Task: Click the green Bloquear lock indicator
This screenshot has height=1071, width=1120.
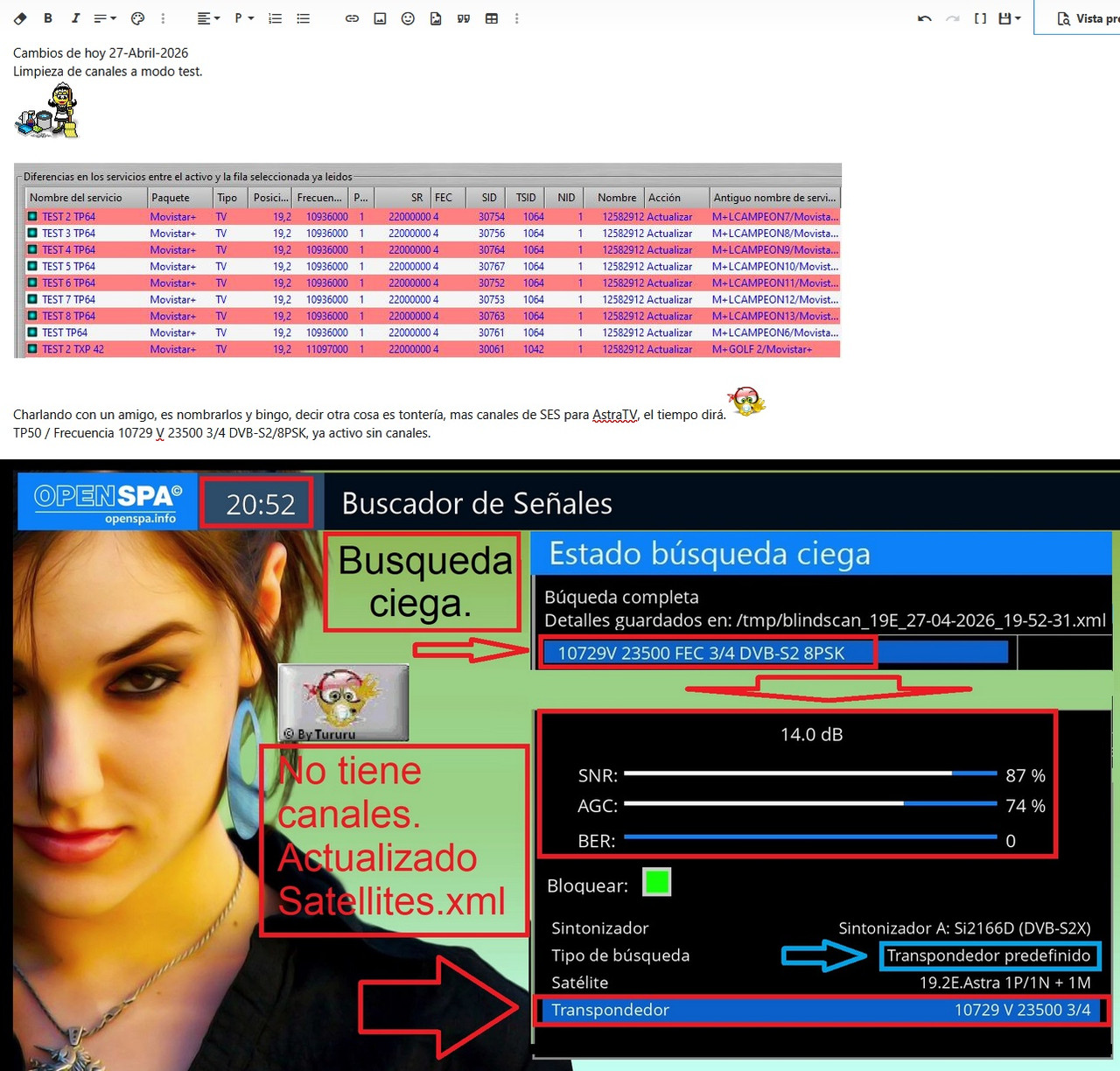Action: click(656, 882)
